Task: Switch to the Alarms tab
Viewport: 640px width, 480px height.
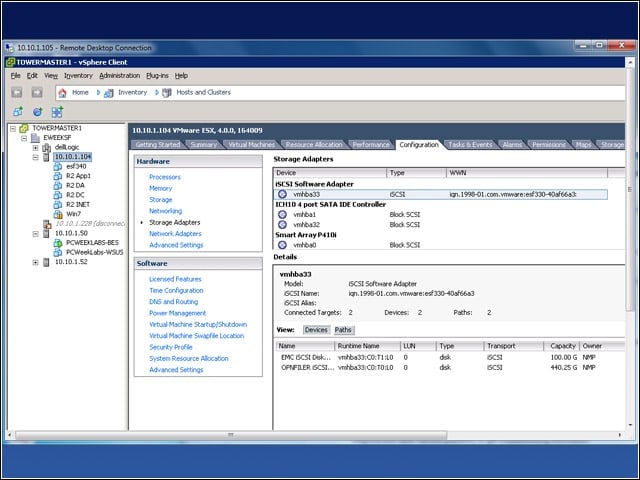Action: pyautogui.click(x=512, y=144)
